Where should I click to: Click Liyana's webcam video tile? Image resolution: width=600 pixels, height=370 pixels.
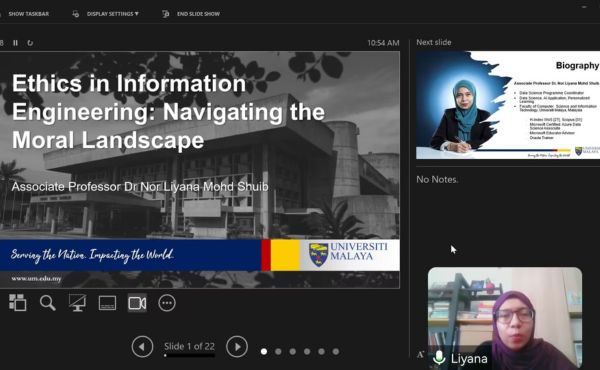pyautogui.click(x=505, y=318)
